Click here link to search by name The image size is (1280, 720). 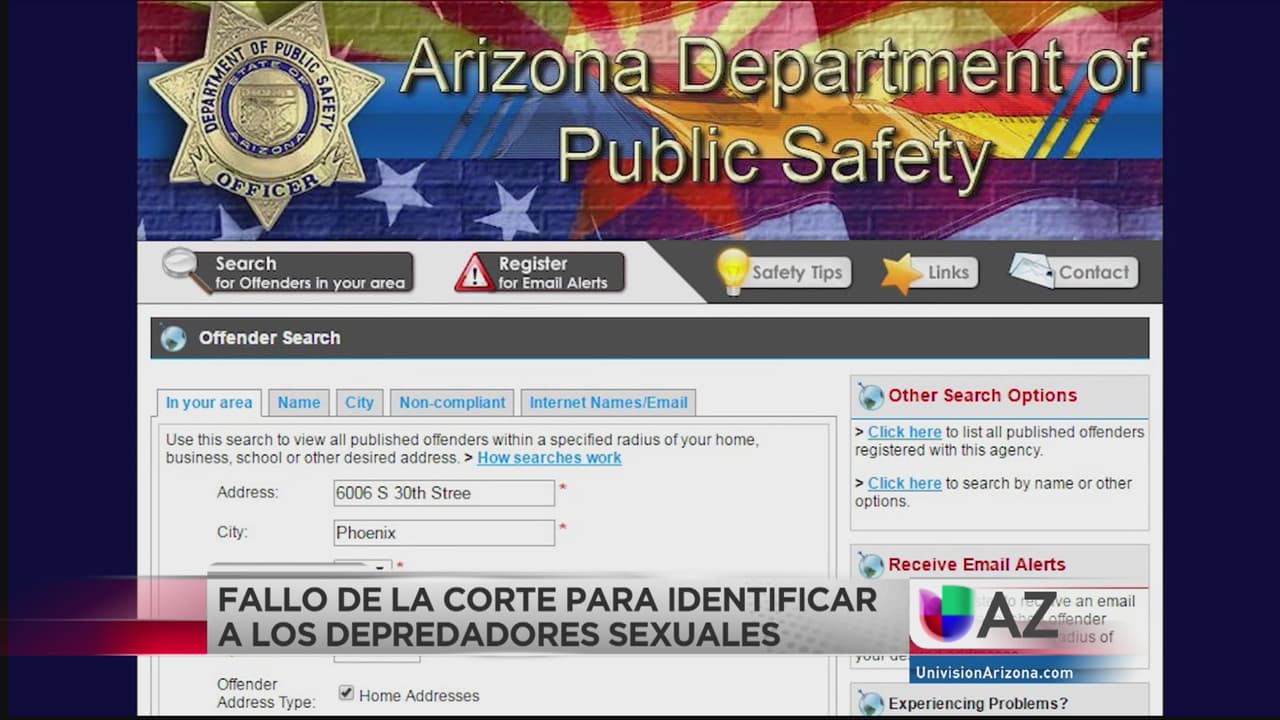[x=904, y=483]
